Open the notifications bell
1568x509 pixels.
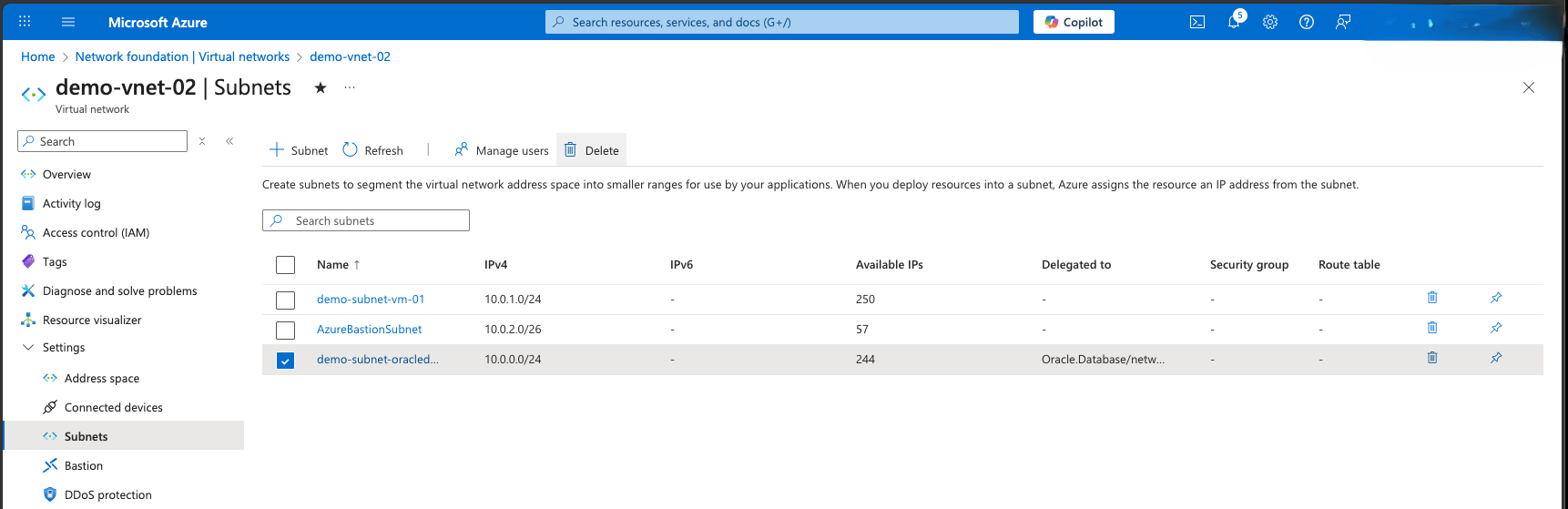coord(1234,22)
